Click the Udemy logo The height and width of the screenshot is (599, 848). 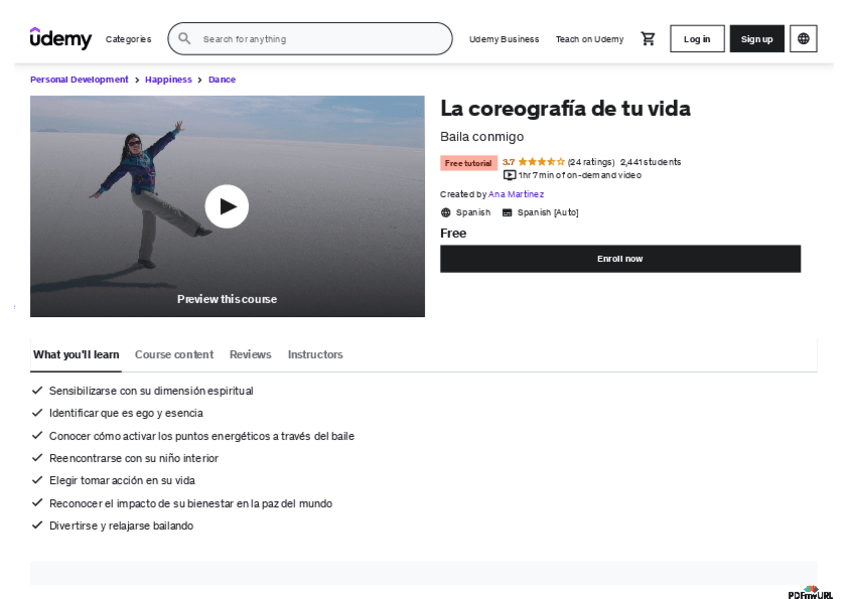(x=59, y=38)
